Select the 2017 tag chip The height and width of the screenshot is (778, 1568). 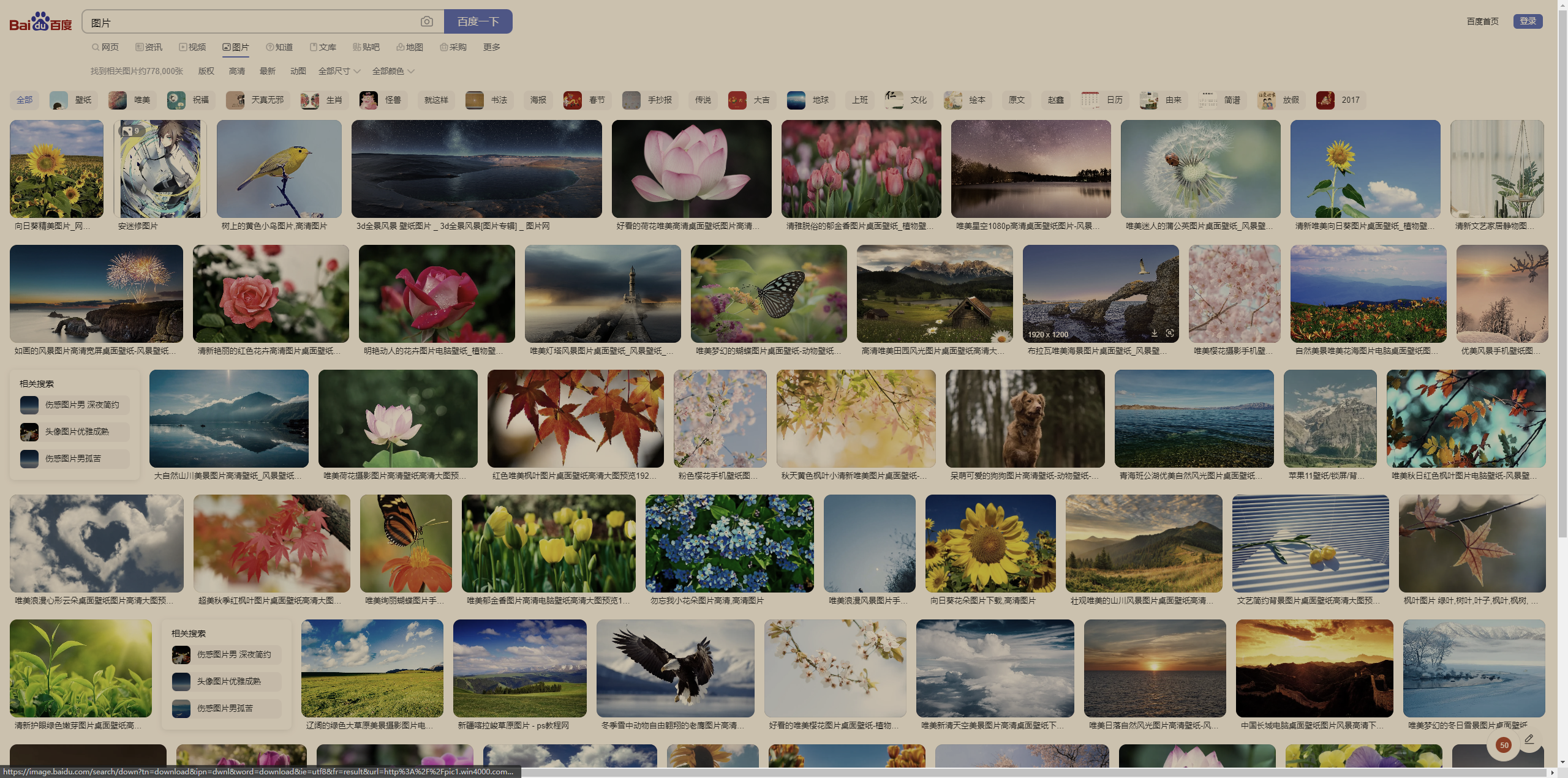(1340, 100)
